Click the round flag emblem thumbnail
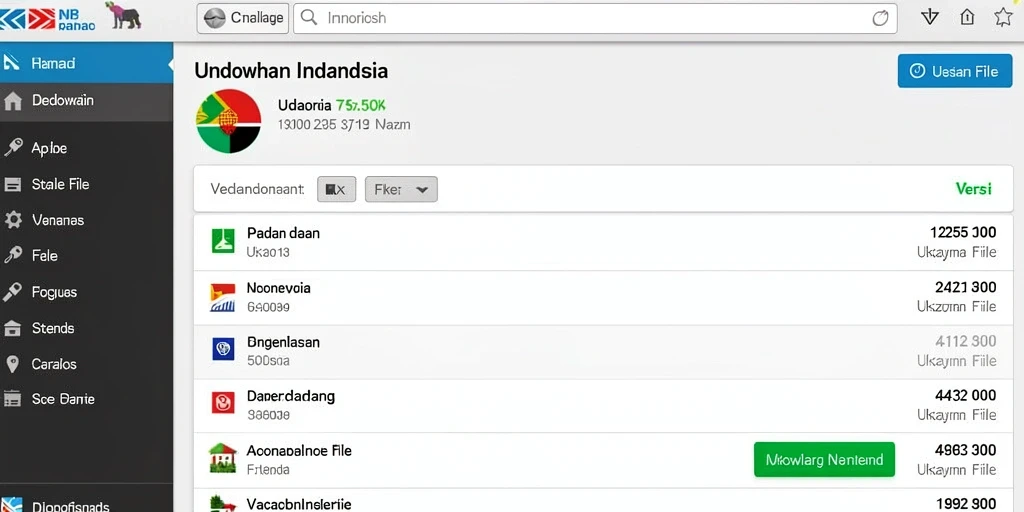 pos(229,121)
